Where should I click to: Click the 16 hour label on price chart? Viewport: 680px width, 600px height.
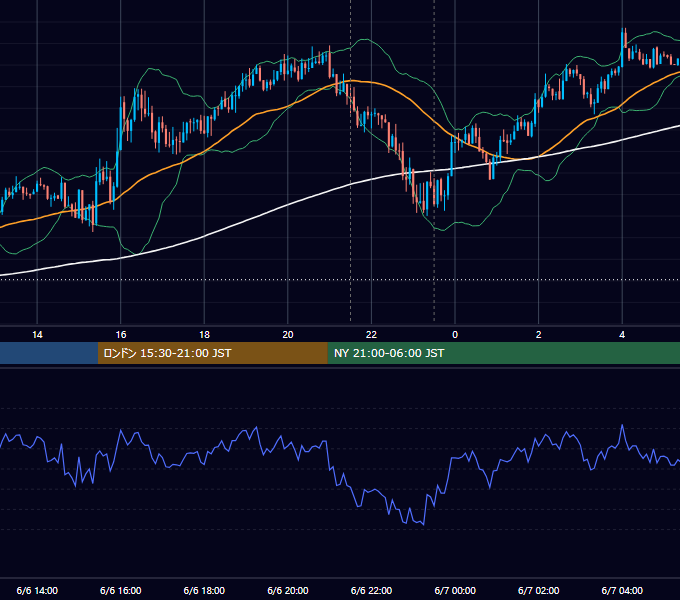121,335
